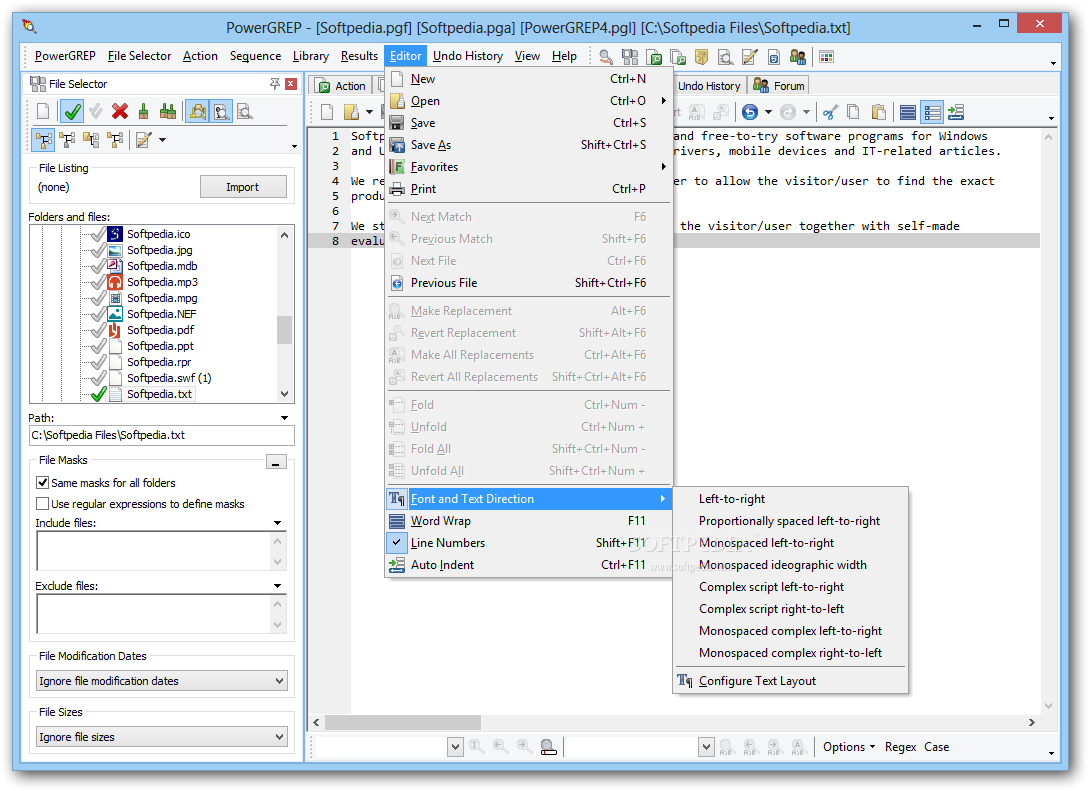Screen dimensions: 1089x791
Task: Click the Line Numbers icon in editor toolbar
Action: (x=932, y=112)
